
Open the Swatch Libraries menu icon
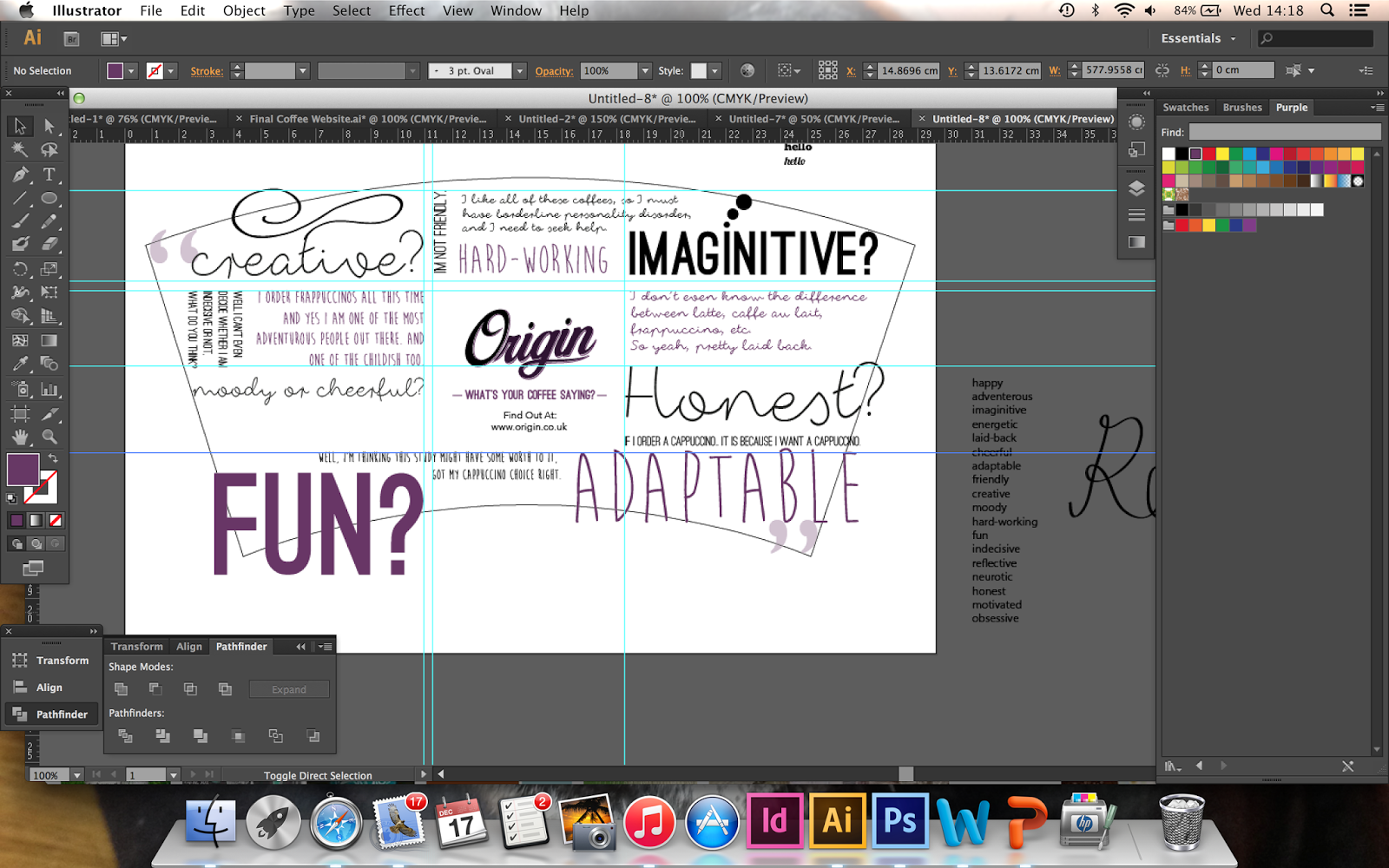1173,766
